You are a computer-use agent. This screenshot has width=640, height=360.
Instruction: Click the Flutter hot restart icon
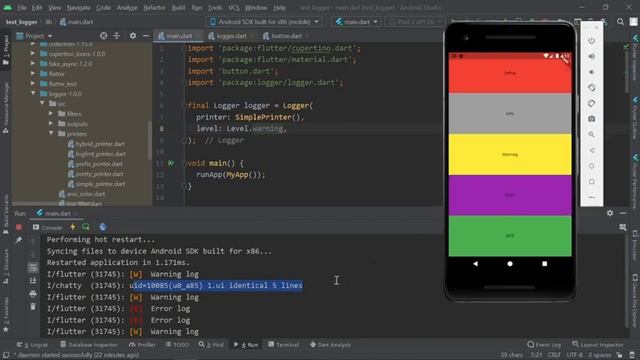86,227
